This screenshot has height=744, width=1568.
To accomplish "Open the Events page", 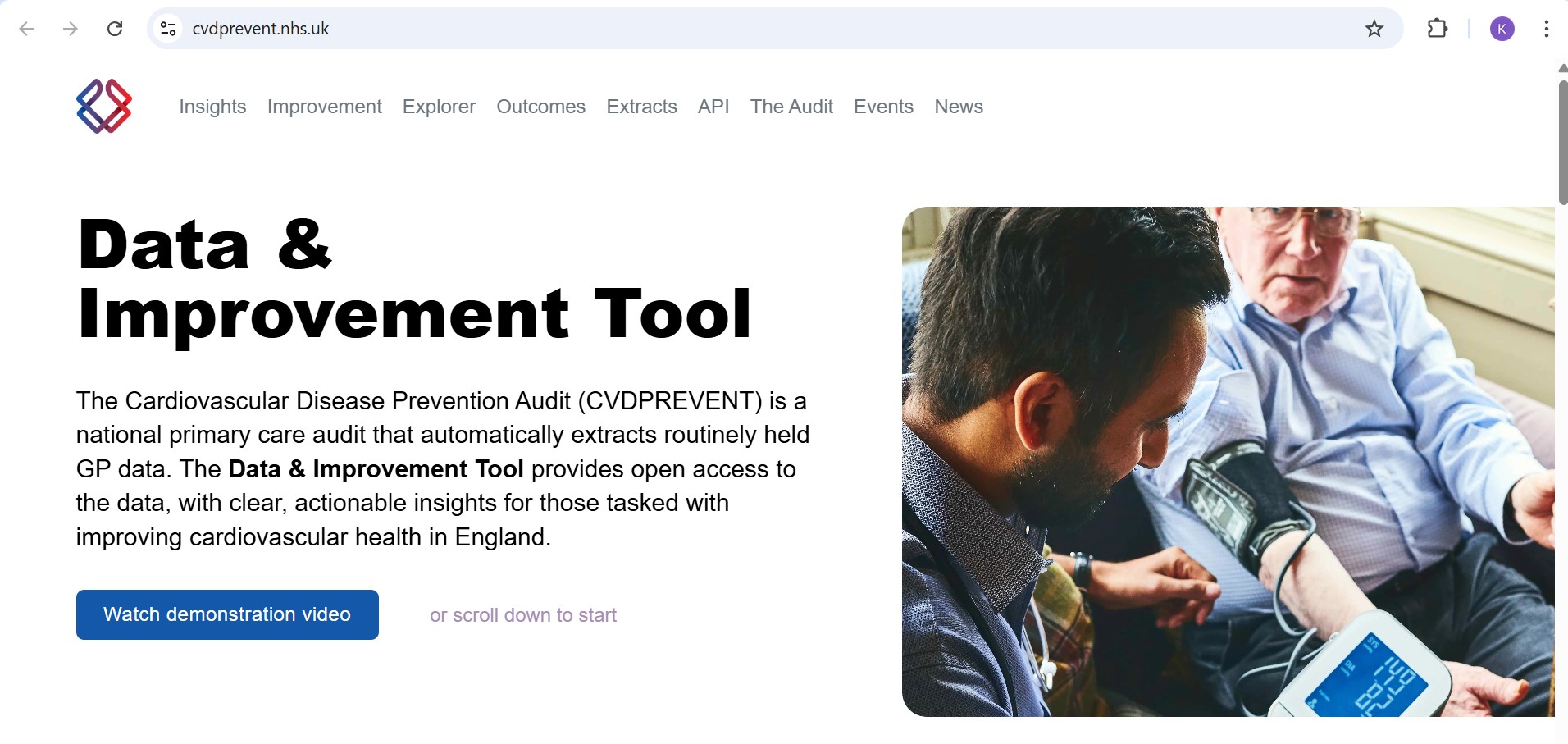I will pyautogui.click(x=883, y=107).
